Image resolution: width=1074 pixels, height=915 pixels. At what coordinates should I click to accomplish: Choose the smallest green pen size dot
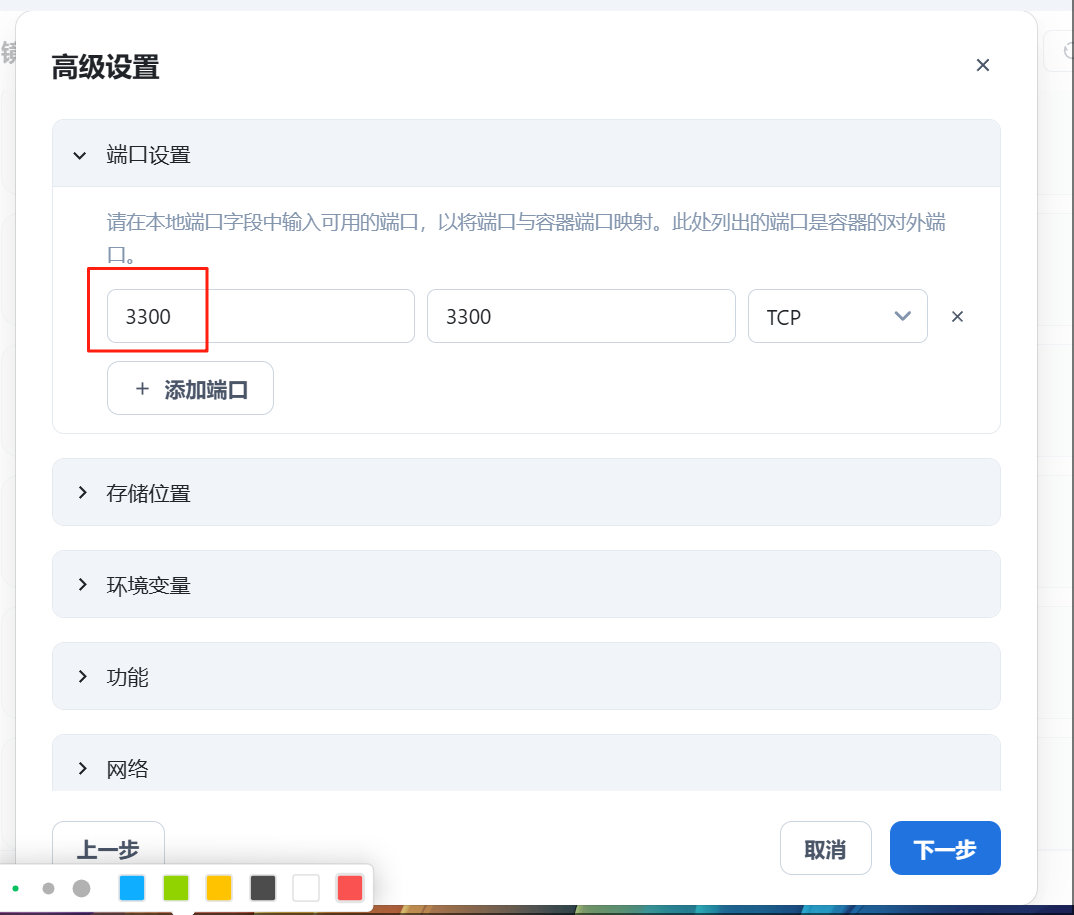coord(15,888)
